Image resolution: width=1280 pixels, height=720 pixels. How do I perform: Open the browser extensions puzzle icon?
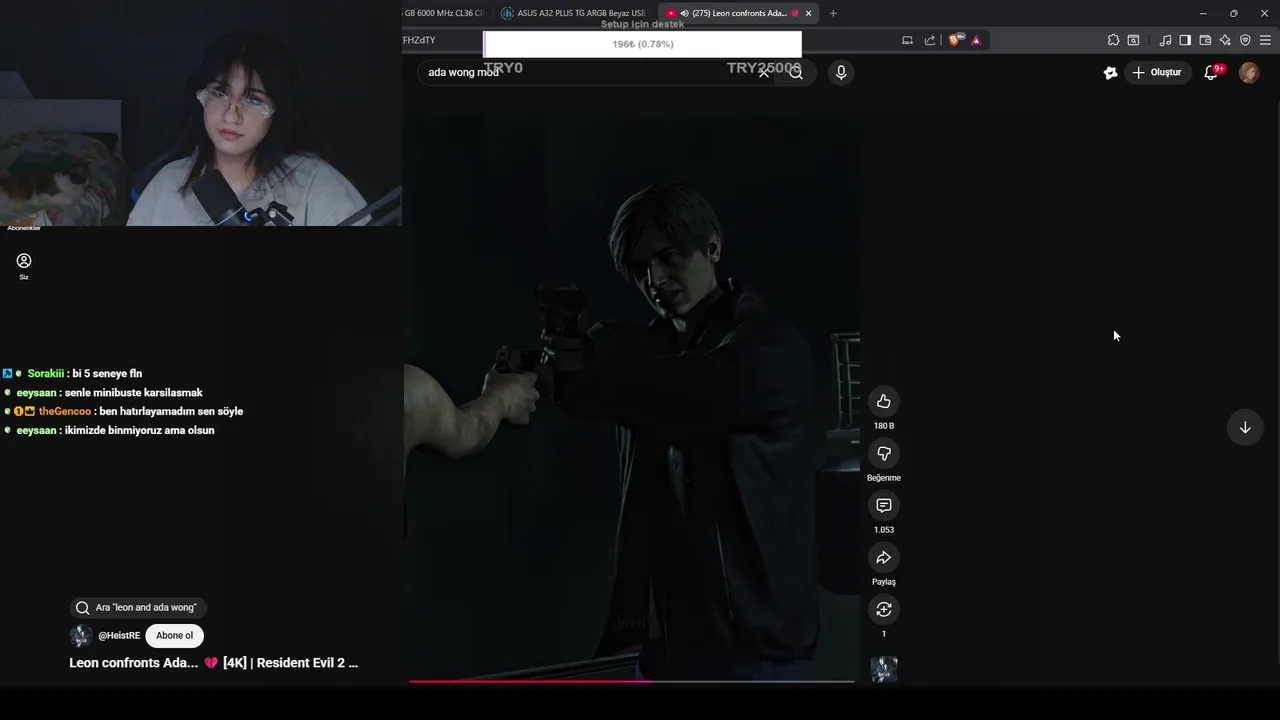tap(1113, 40)
